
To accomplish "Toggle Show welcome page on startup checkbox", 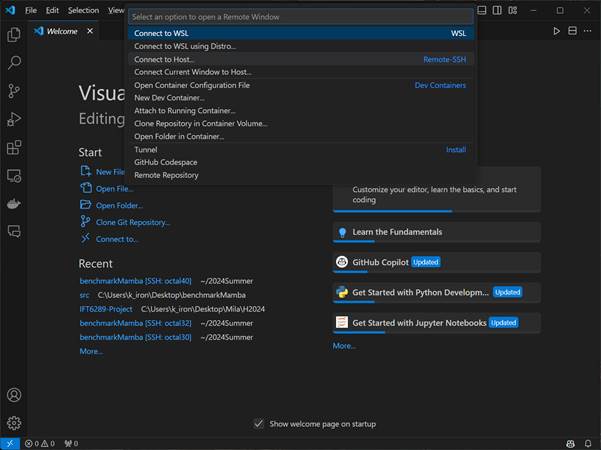I will [x=259, y=424].
